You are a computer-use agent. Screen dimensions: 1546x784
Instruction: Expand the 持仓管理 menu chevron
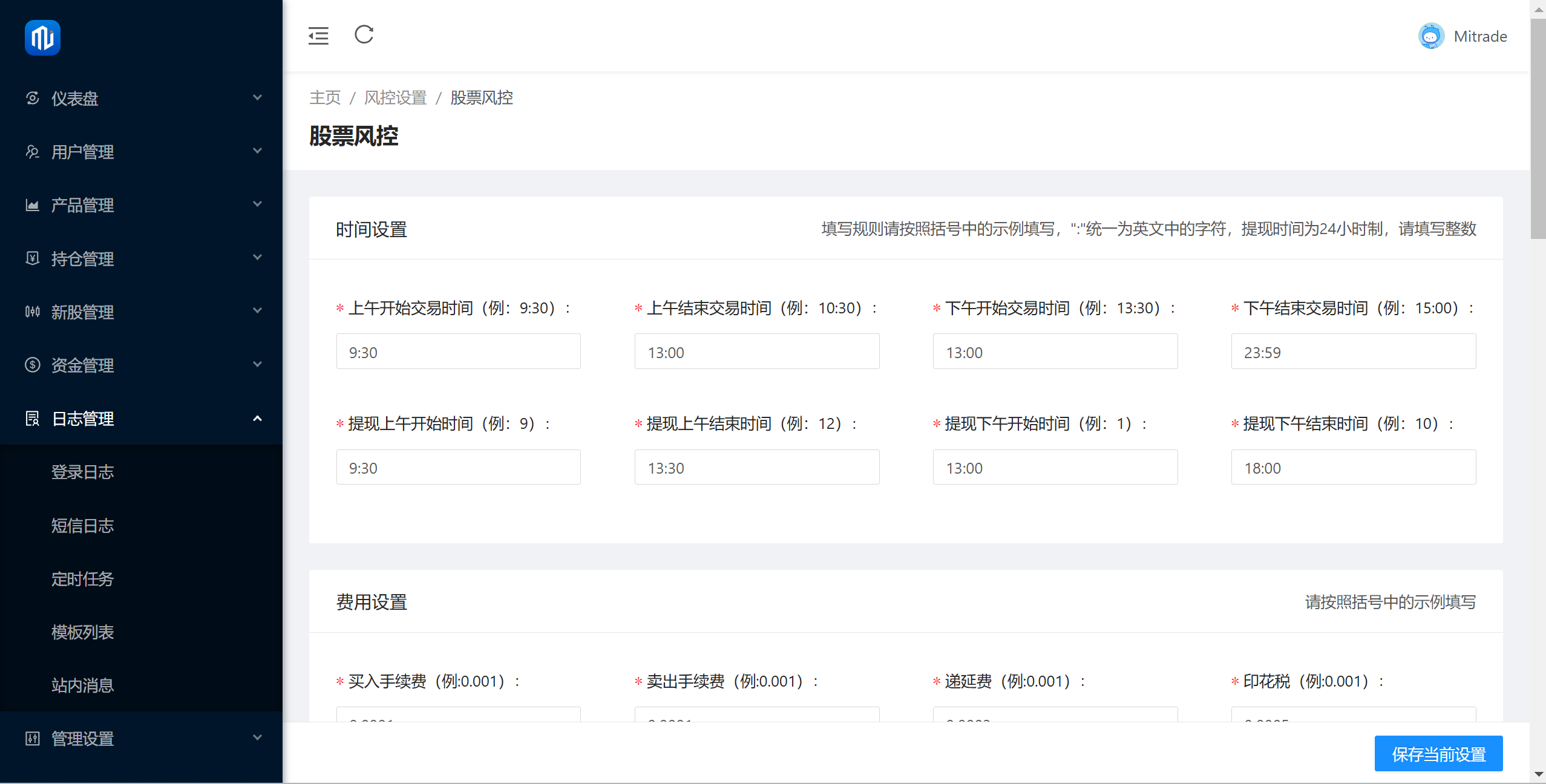click(x=257, y=258)
